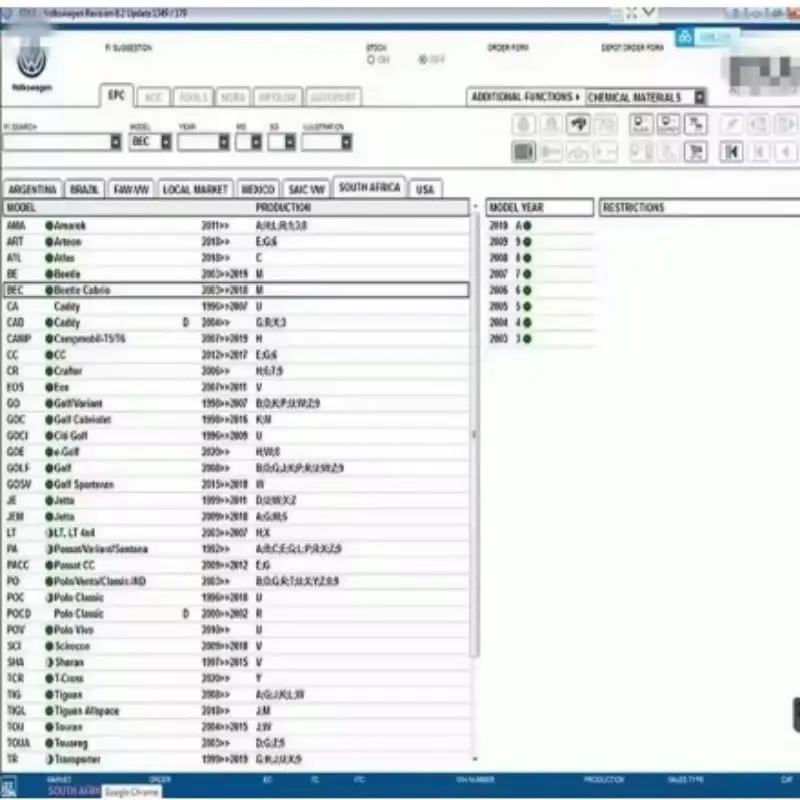Switch to the TOOLS tab
Image resolution: width=800 pixels, height=800 pixels.
[193, 97]
